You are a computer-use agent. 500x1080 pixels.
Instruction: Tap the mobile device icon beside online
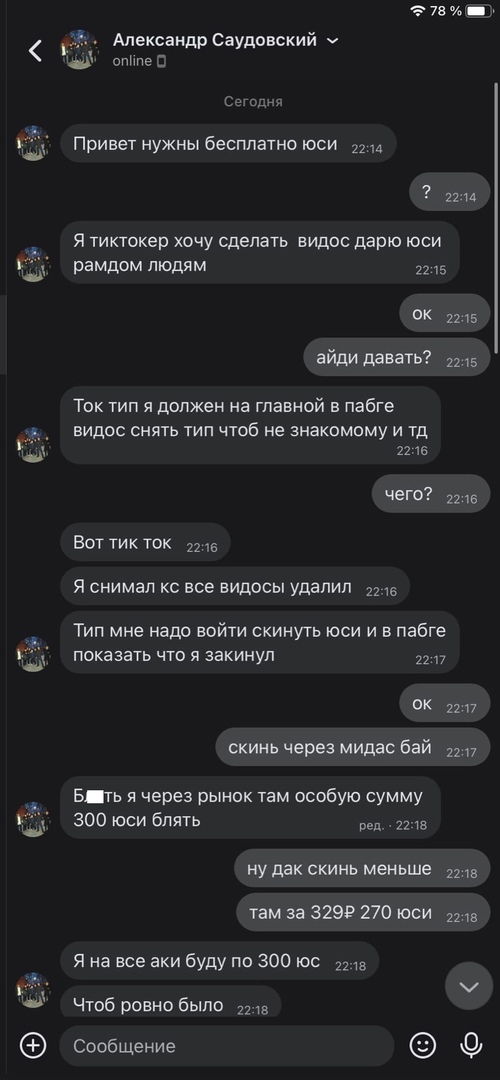(161, 61)
